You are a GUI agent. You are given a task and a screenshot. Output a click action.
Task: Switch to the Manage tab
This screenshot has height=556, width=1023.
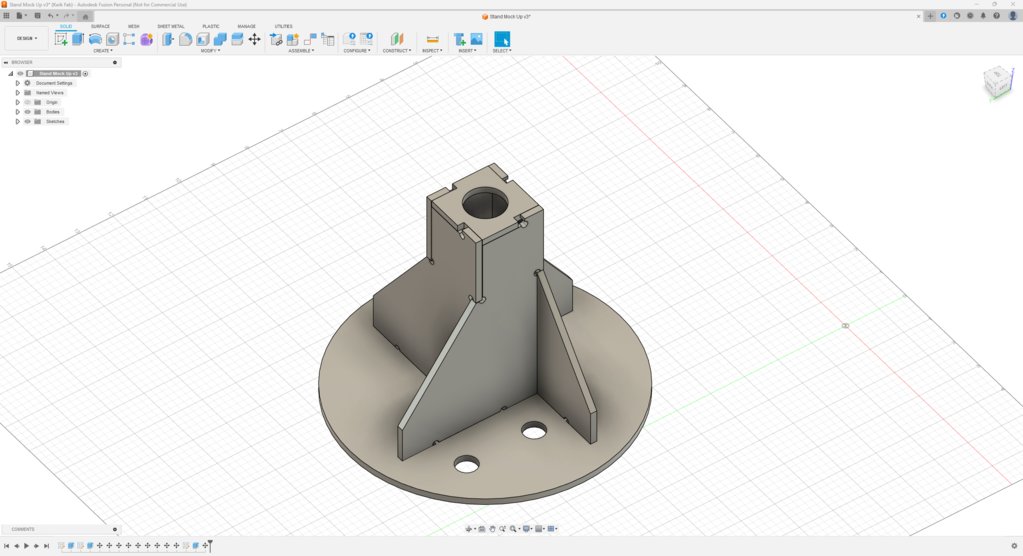pos(247,26)
